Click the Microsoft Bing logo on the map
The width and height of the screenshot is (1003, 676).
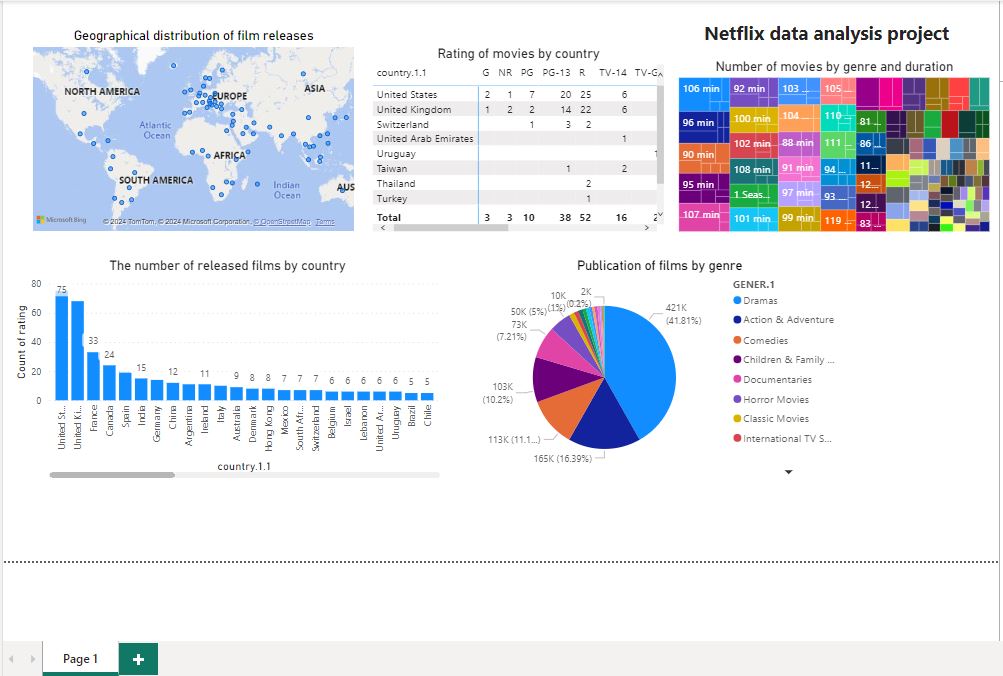point(61,220)
